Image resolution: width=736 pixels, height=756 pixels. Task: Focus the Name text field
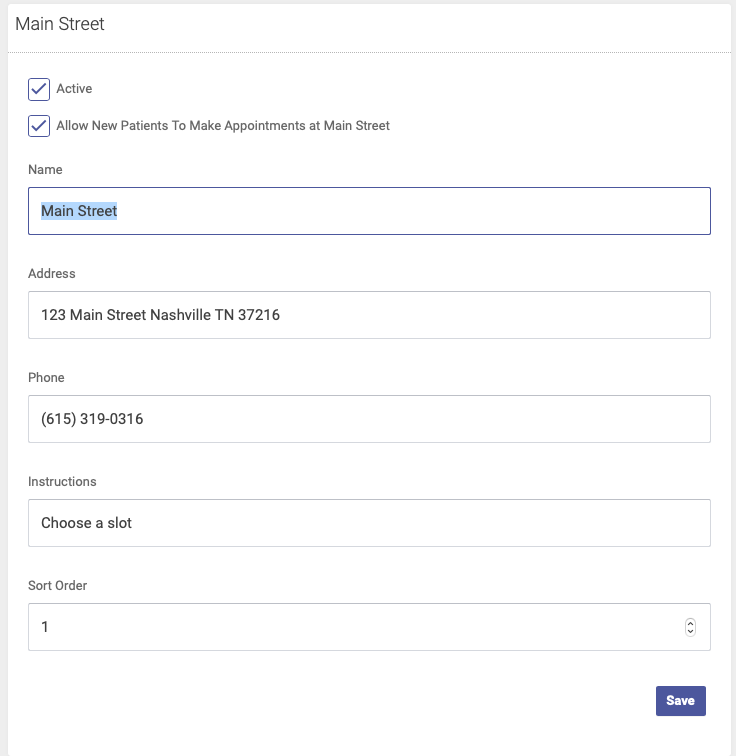pyautogui.click(x=369, y=211)
